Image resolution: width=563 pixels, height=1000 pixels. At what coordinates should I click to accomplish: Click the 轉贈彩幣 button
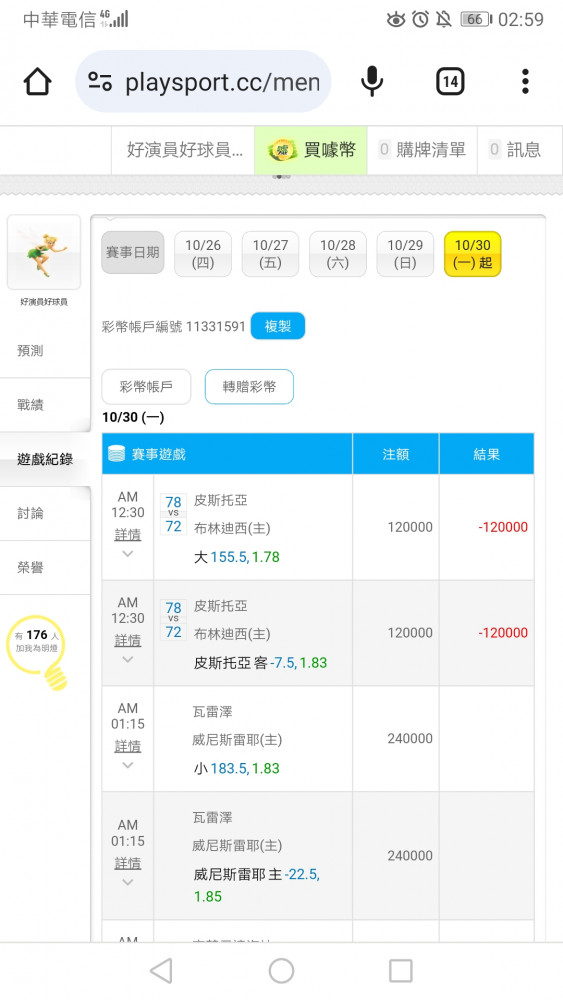point(249,386)
